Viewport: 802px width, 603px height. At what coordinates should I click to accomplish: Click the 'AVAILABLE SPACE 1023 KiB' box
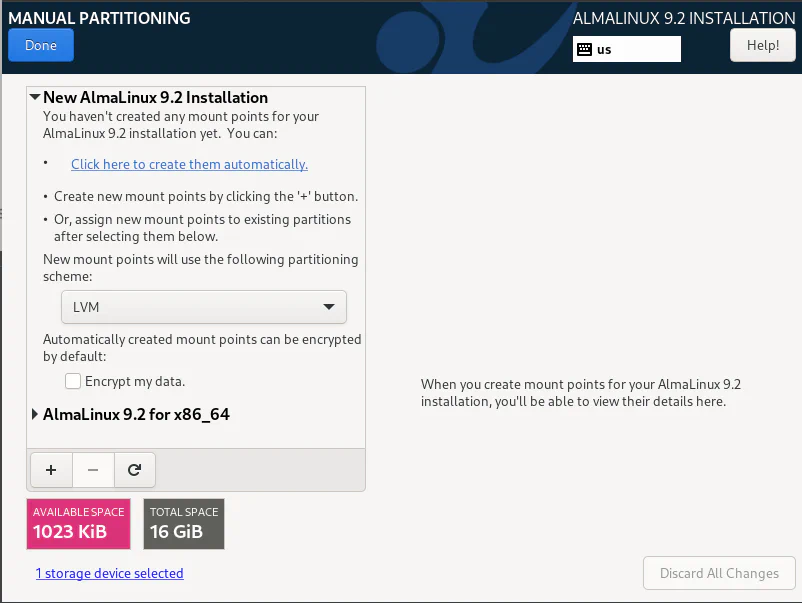pos(78,524)
